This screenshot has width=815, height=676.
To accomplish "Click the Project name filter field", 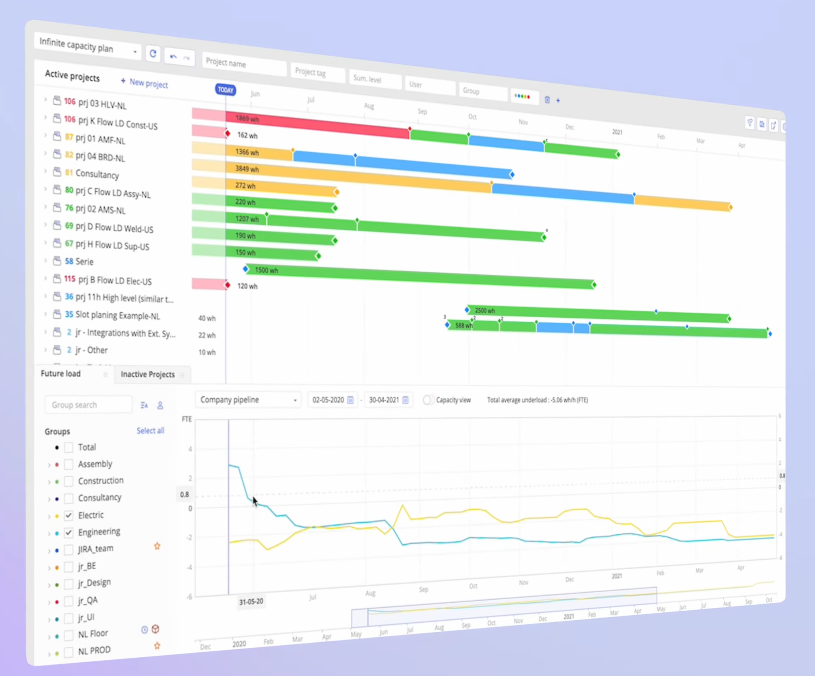I will [x=244, y=64].
